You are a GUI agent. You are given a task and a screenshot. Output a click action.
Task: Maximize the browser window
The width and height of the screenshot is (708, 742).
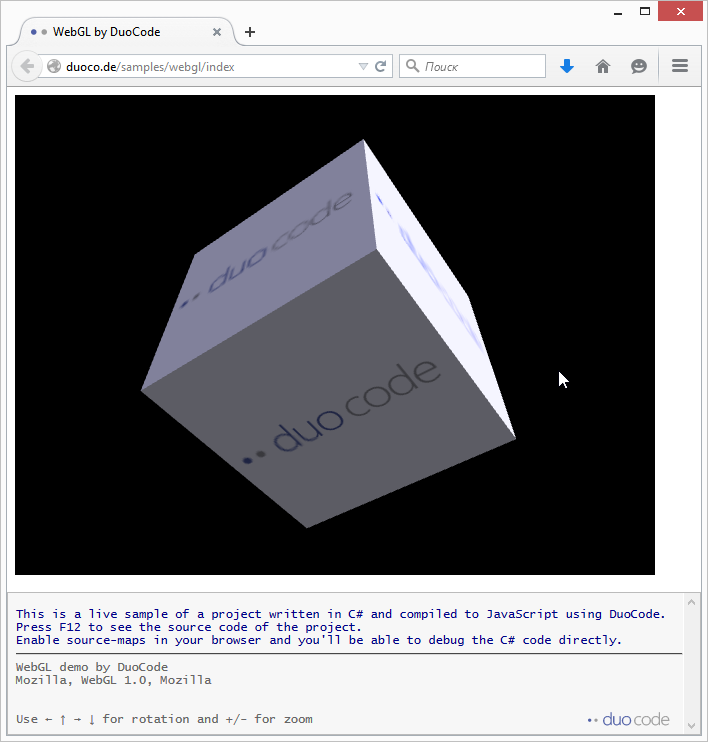645,12
